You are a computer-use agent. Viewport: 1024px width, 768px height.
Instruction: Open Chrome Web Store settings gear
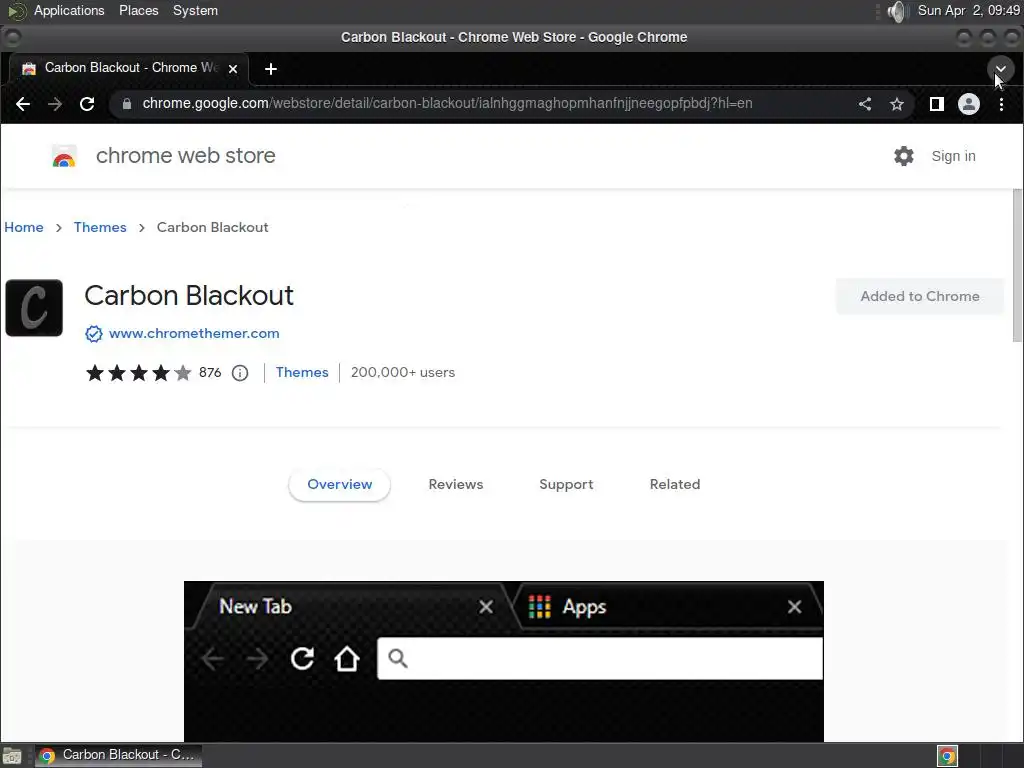tap(904, 156)
